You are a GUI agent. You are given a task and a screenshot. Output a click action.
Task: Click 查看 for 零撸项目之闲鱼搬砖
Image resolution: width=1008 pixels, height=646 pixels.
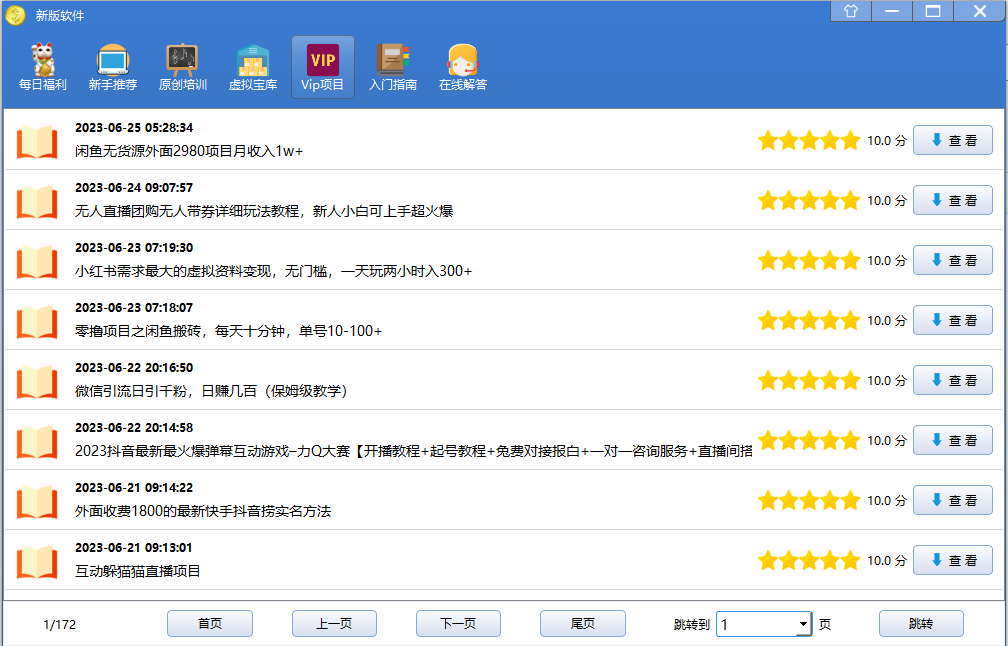point(953,320)
